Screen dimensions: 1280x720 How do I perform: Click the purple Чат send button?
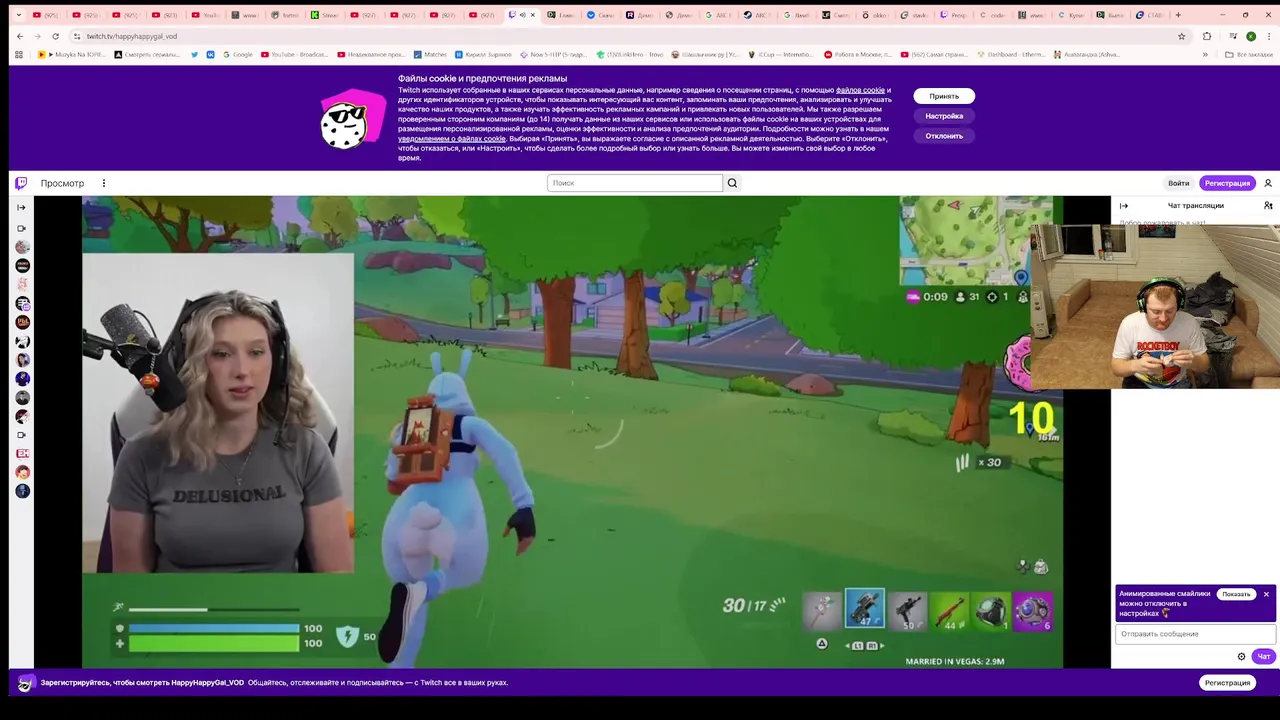1264,657
